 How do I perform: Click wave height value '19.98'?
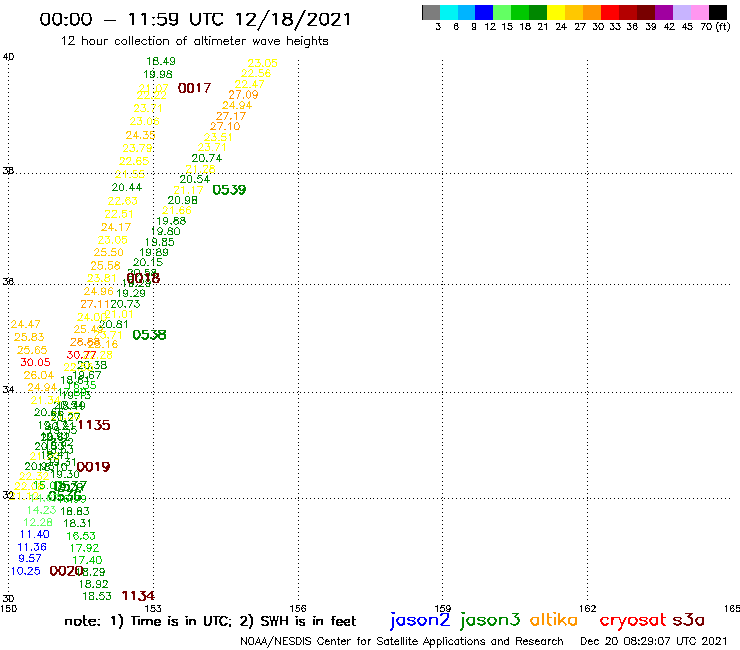(158, 74)
